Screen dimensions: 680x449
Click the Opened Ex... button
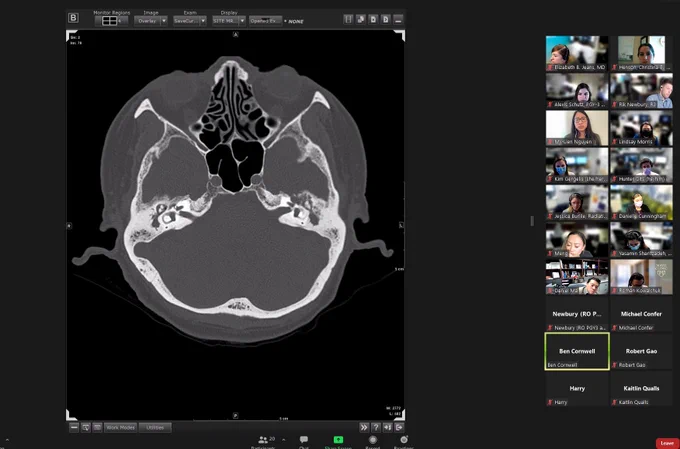265,21
